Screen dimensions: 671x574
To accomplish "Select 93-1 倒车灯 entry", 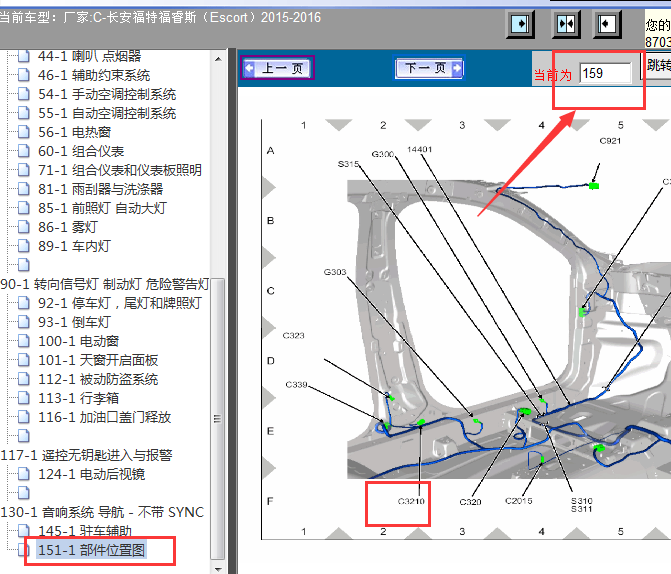I will coord(74,322).
